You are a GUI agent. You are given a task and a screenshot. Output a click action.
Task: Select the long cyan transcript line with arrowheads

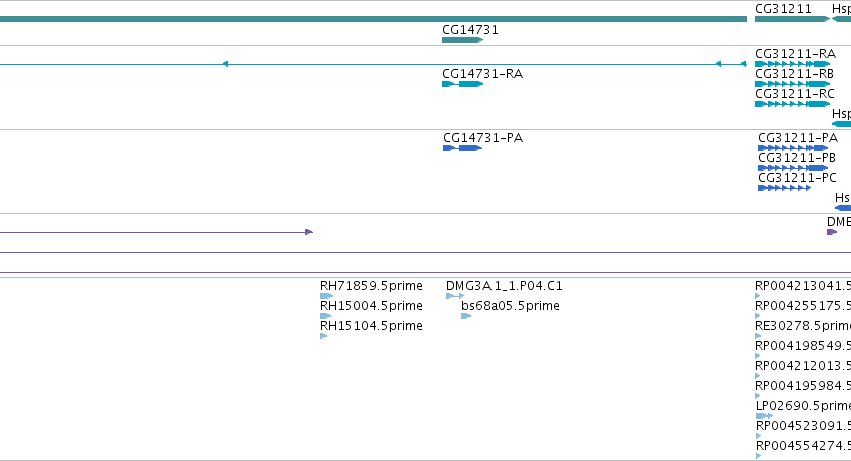click(x=373, y=64)
